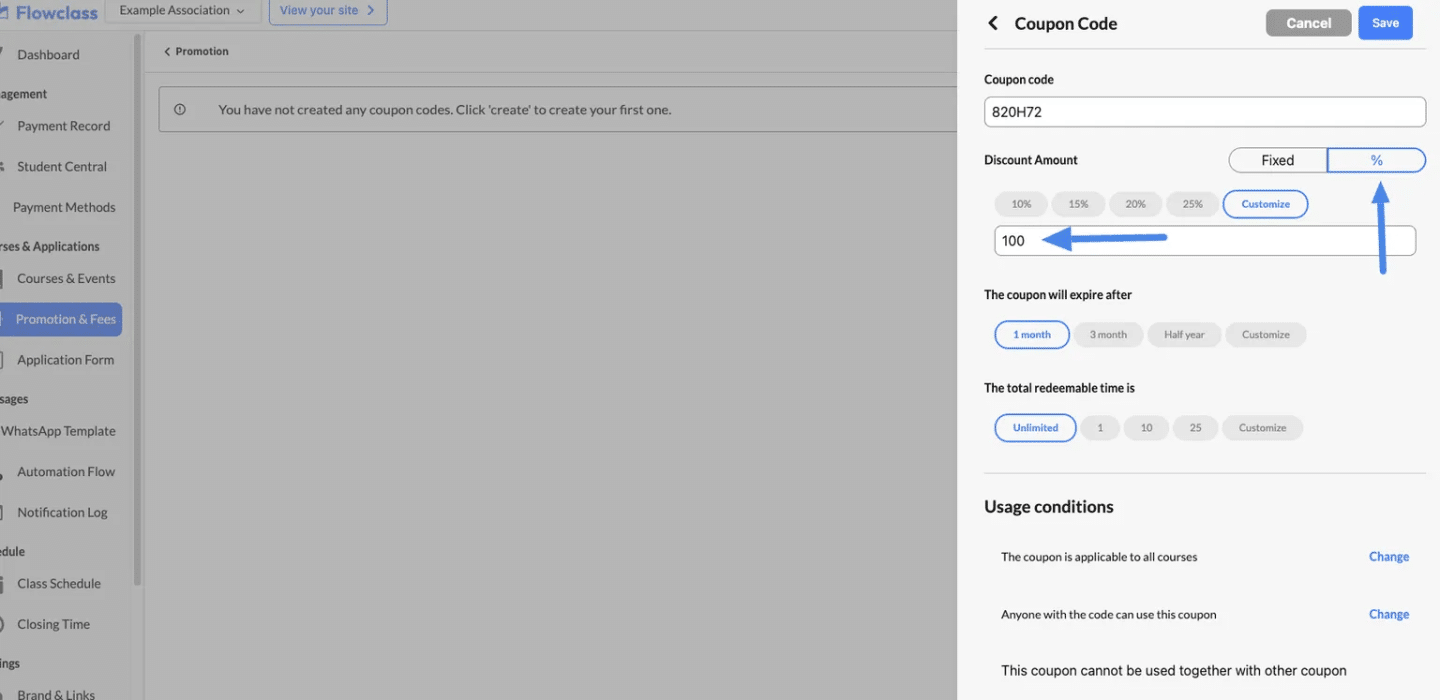Viewport: 1440px width, 700px height.
Task: Cancel the coupon code editing
Action: coord(1308,23)
